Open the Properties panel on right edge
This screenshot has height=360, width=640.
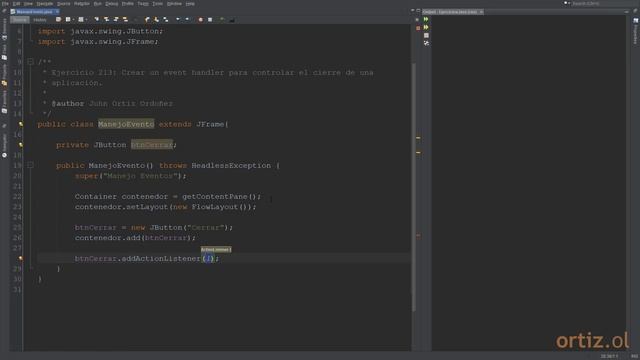636,31
